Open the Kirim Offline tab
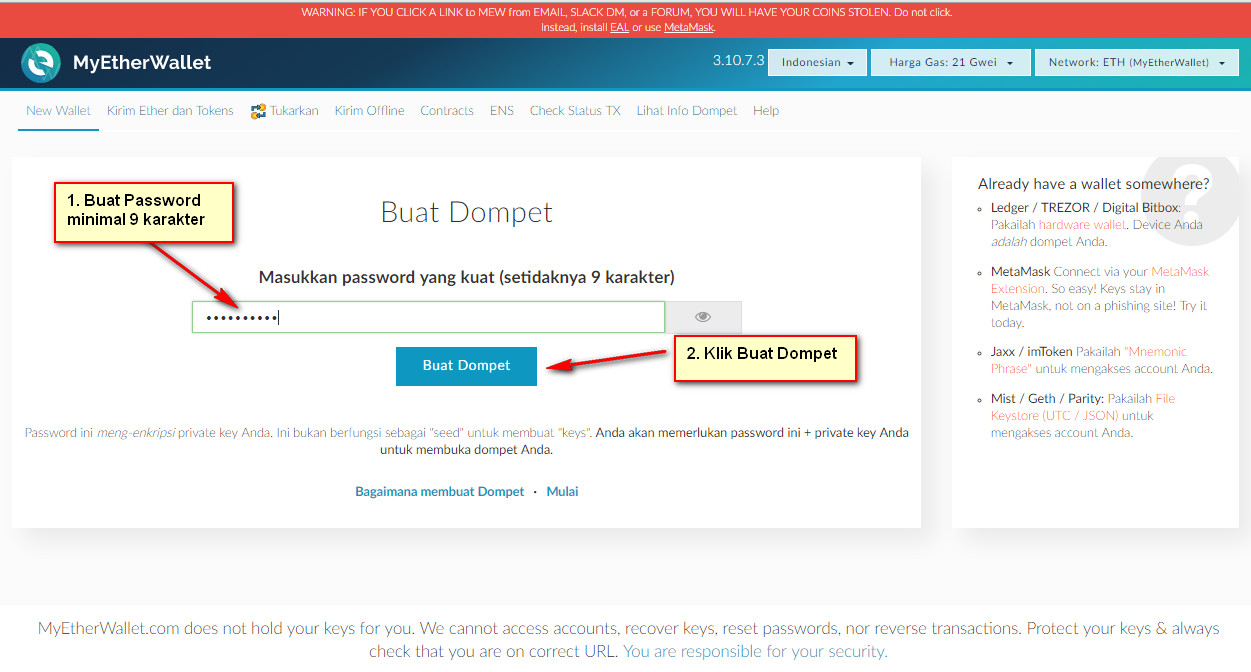1251x672 pixels. 370,111
